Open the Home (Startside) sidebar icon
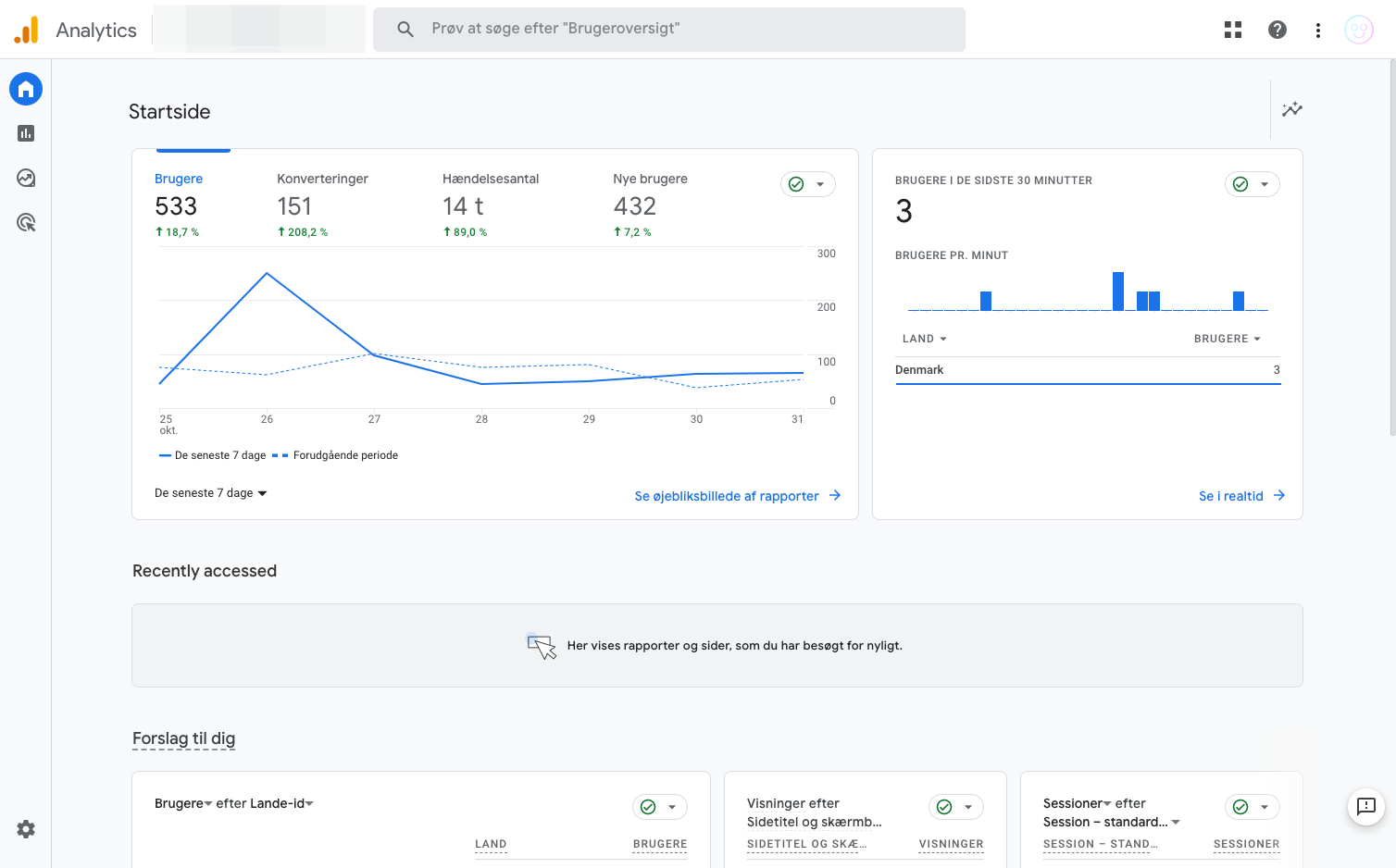This screenshot has height=868, width=1396. pyautogui.click(x=26, y=89)
